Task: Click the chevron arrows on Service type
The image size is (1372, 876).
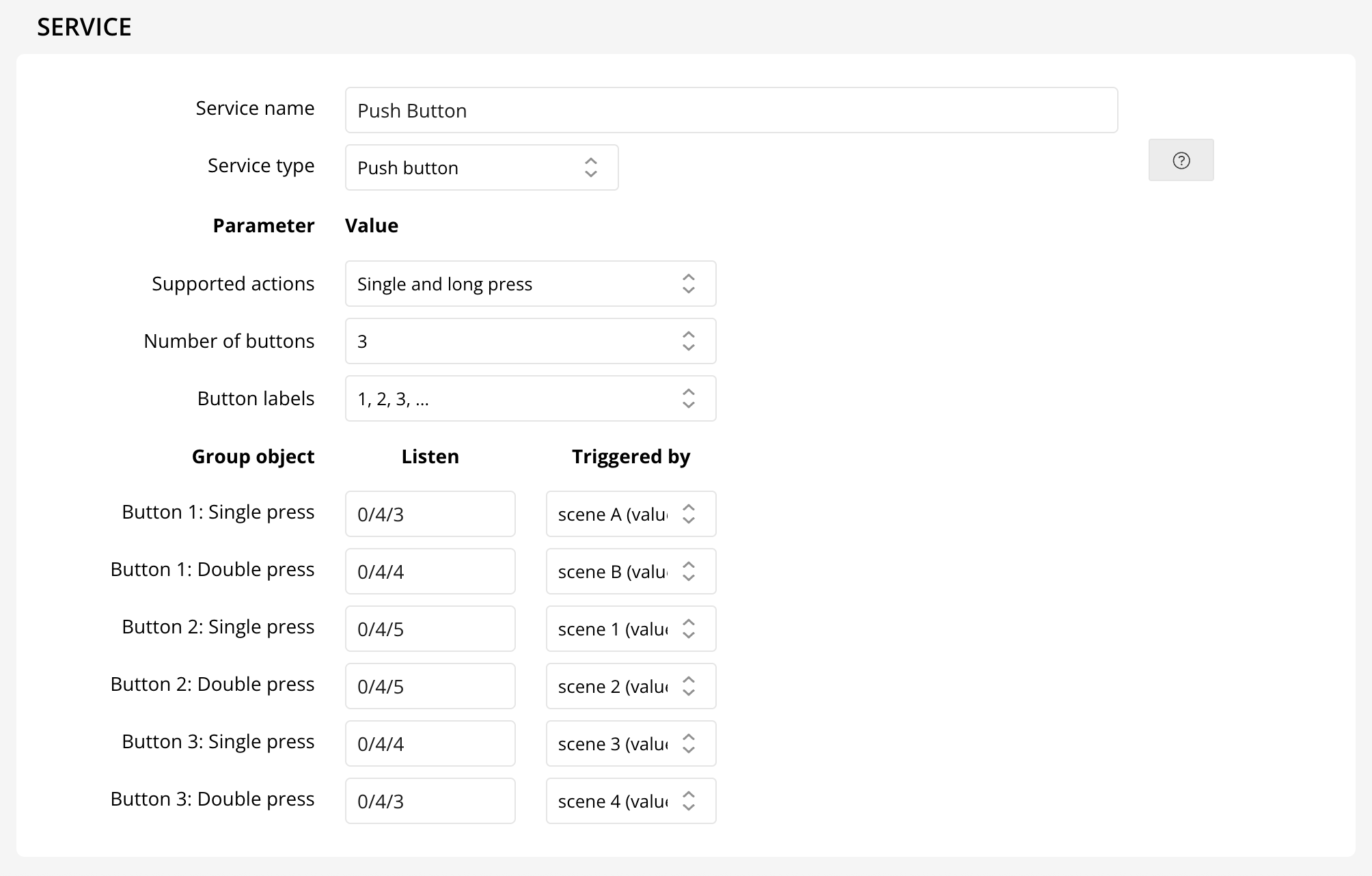Action: point(590,167)
